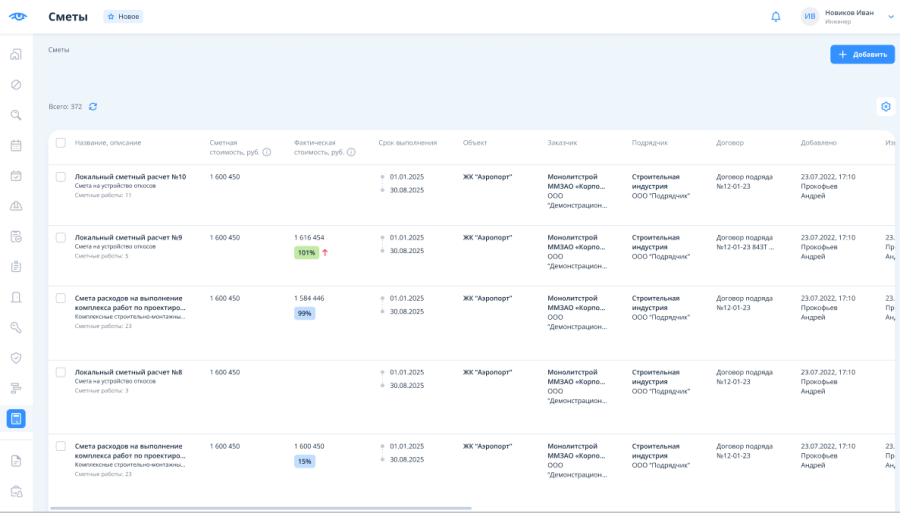Open the crossed-circle sidebar icon
Screen dimensions: 900x513
point(16,85)
